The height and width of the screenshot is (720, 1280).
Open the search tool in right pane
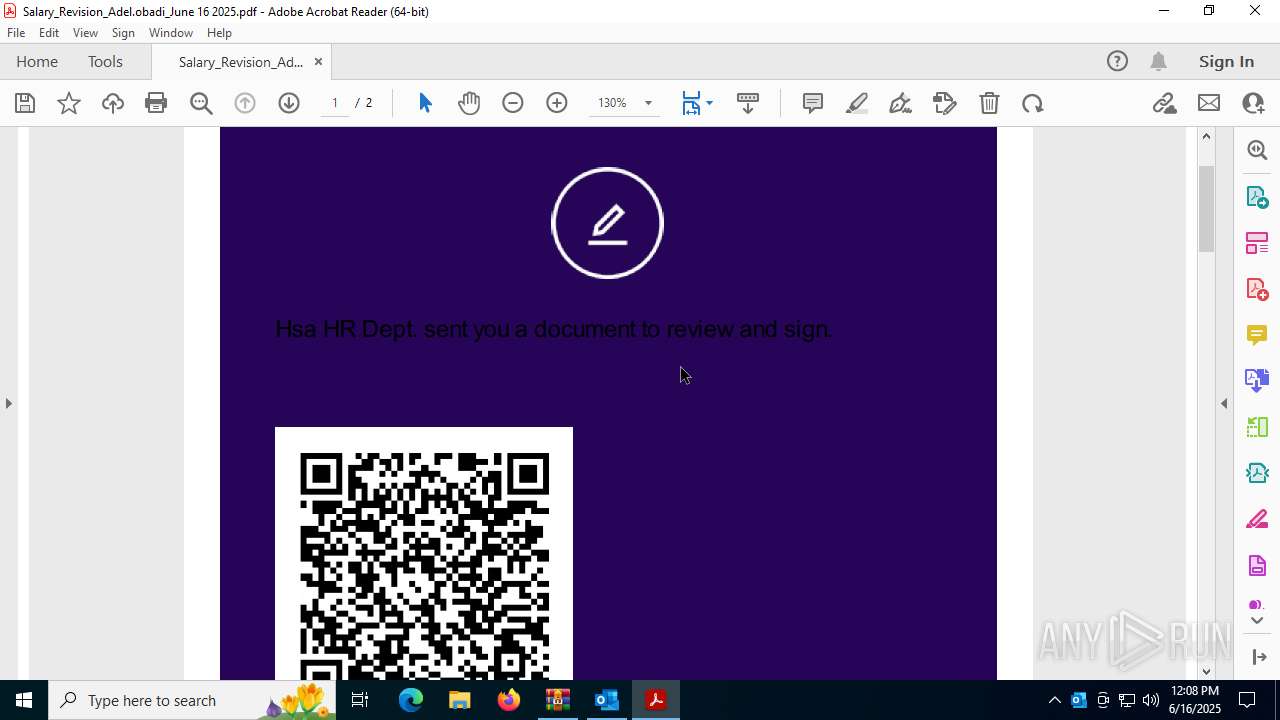pos(1257,150)
